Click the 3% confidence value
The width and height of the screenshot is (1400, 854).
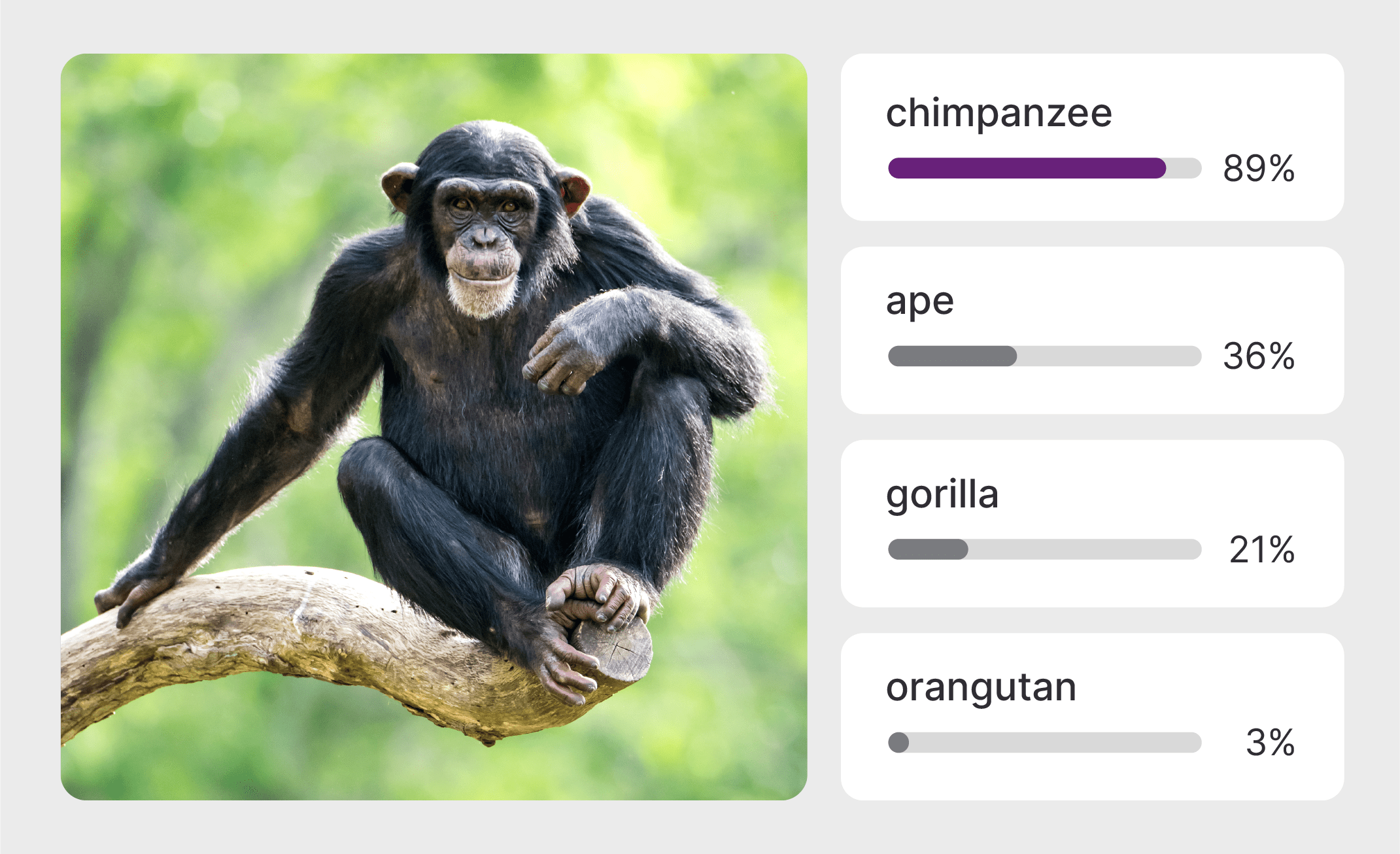pyautogui.click(x=1270, y=742)
